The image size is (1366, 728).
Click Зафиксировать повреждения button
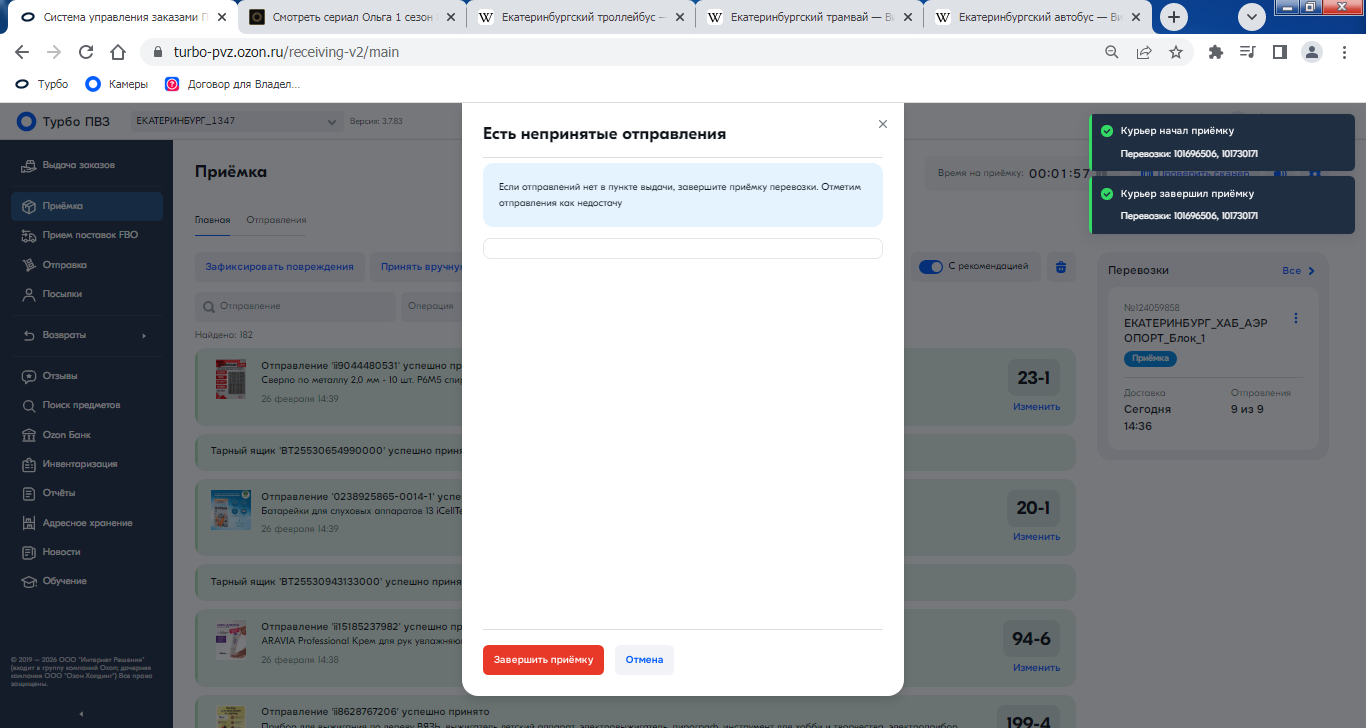(279, 267)
